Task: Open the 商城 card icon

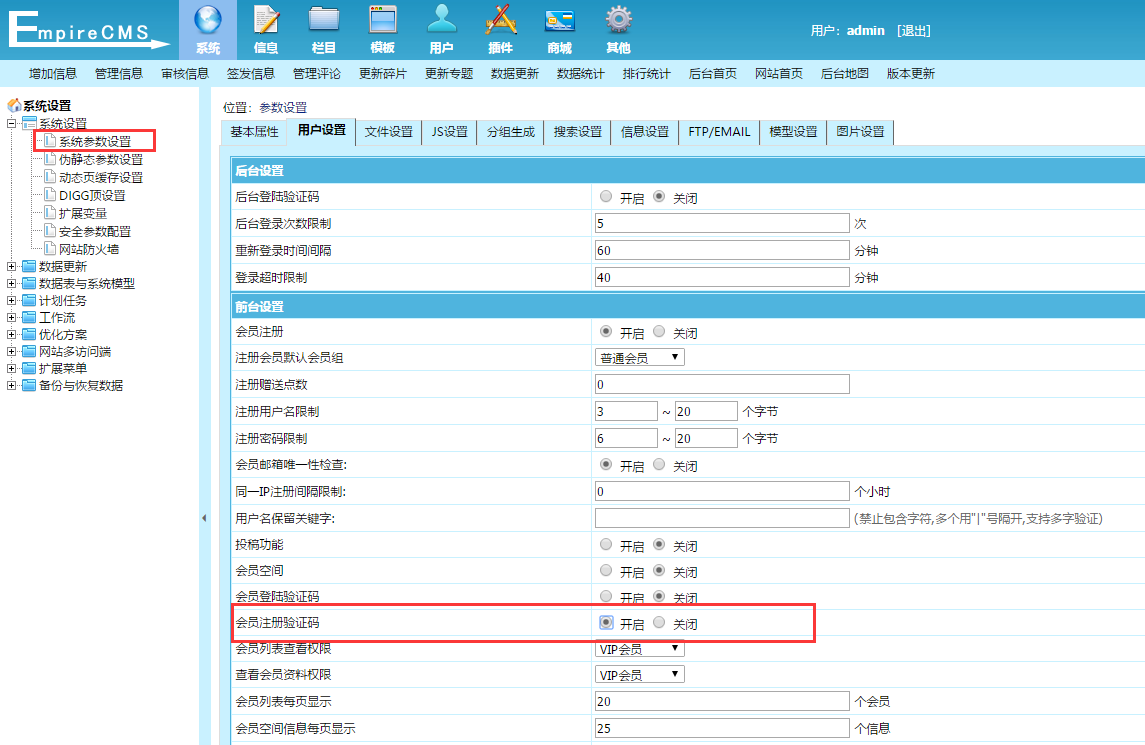Action: click(560, 20)
